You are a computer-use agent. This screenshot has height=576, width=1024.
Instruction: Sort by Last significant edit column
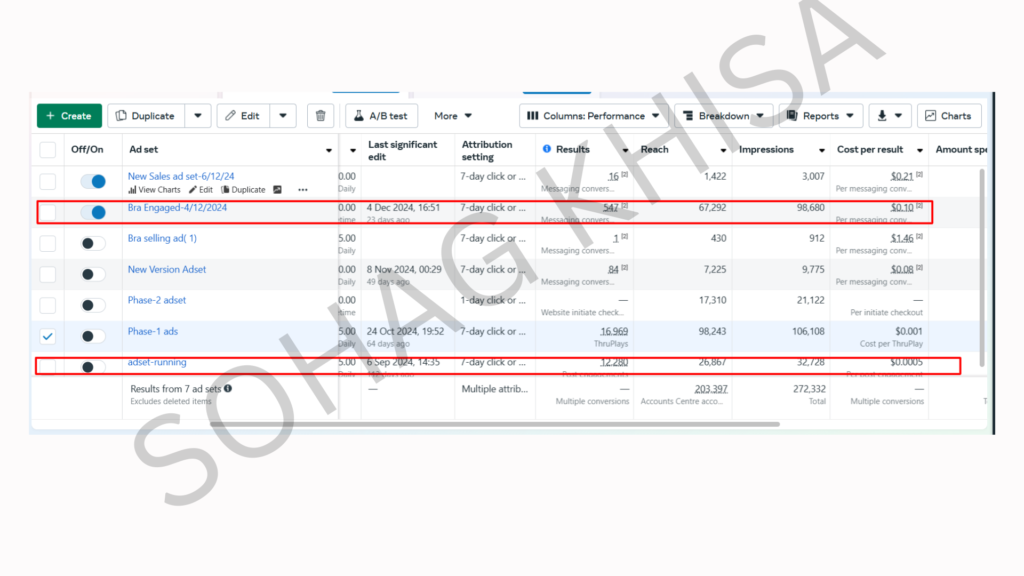coord(402,150)
